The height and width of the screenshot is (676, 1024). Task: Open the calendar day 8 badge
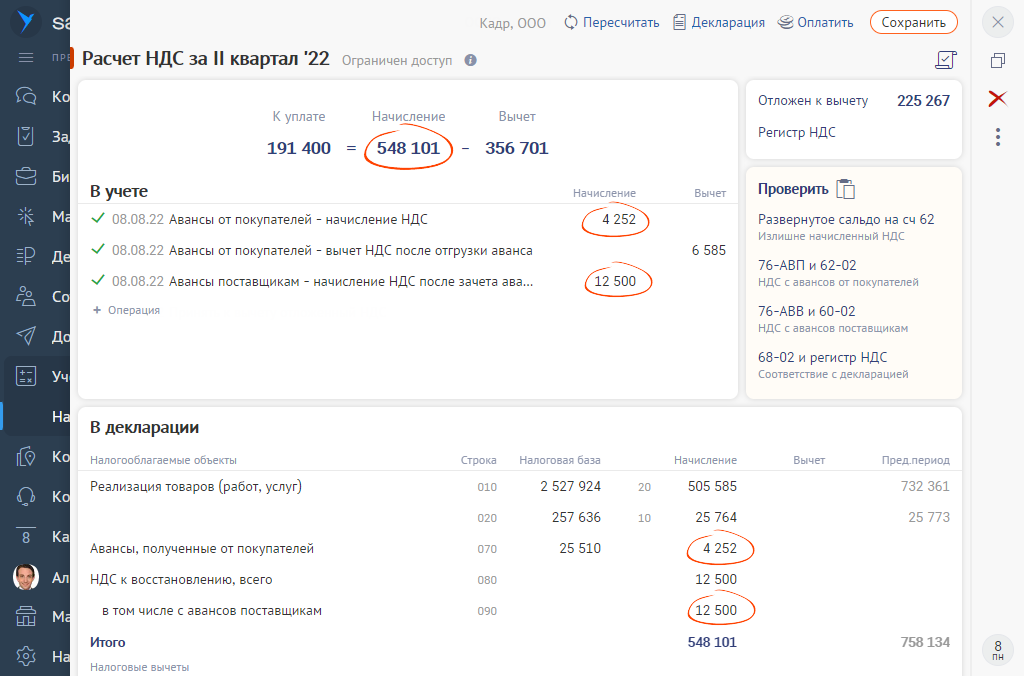coord(997,650)
